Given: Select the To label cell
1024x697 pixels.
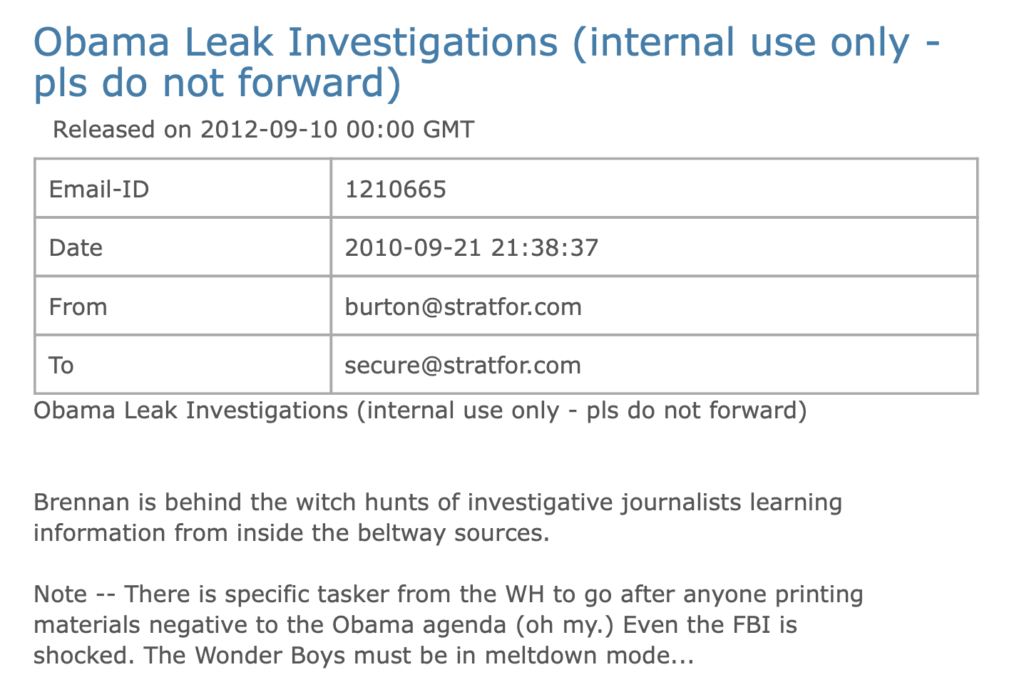Looking at the screenshot, I should pos(183,365).
